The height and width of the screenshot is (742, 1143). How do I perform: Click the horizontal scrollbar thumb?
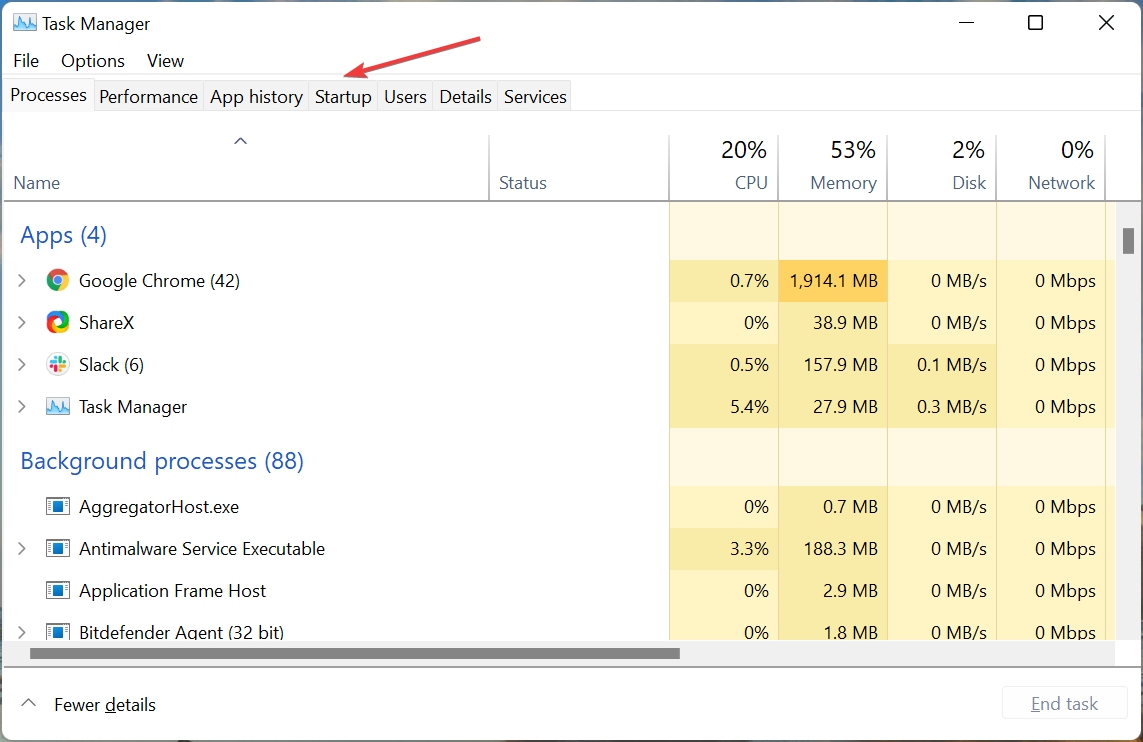point(355,654)
